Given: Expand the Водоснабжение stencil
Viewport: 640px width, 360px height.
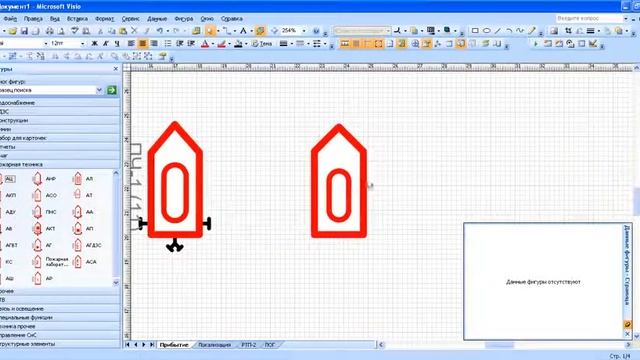Looking at the screenshot, I should pyautogui.click(x=60, y=103).
